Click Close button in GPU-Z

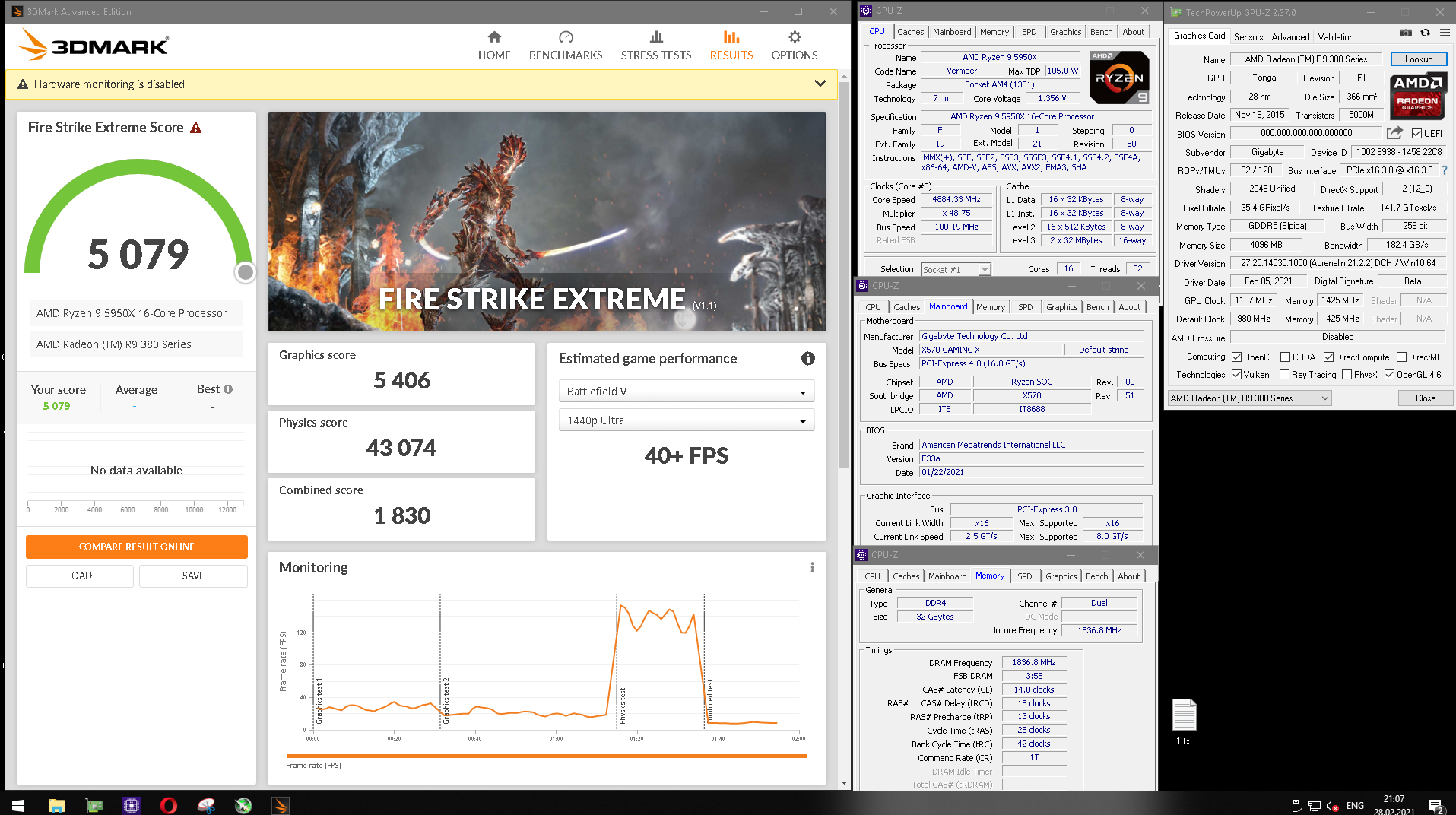click(1425, 398)
